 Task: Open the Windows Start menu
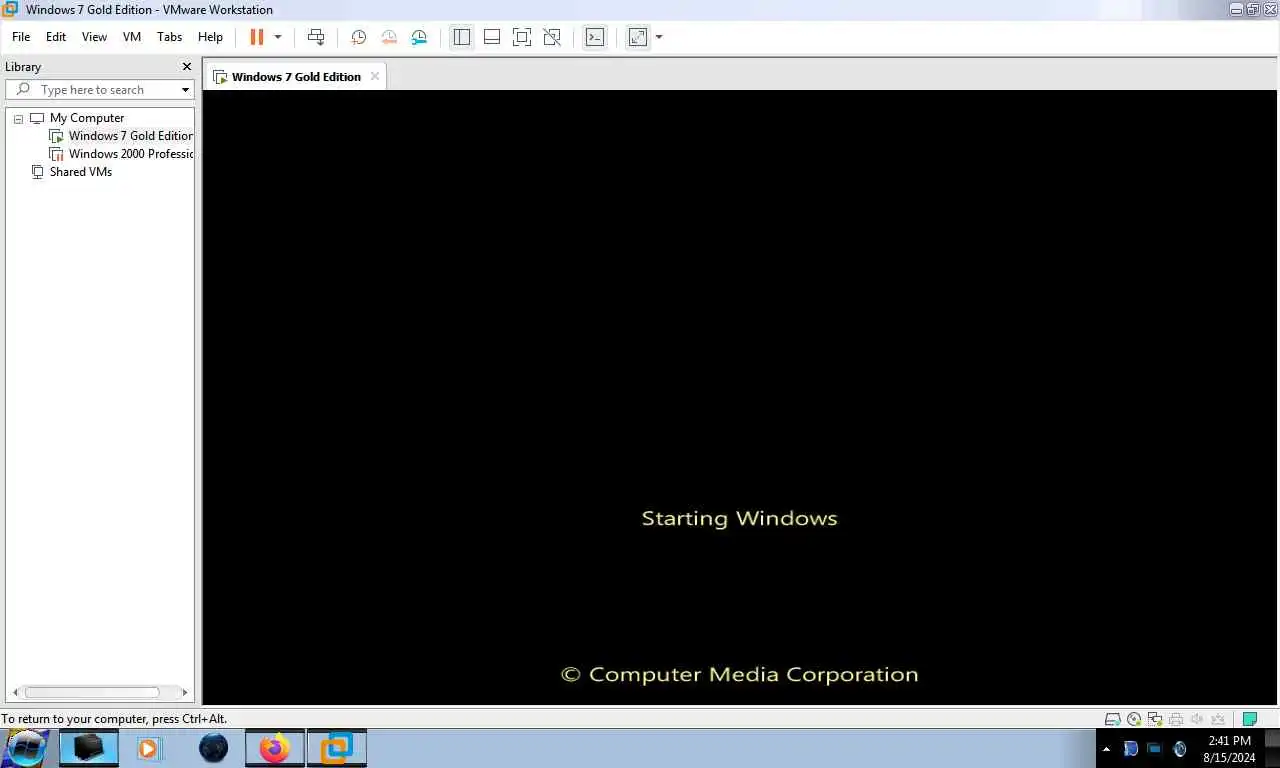click(26, 748)
